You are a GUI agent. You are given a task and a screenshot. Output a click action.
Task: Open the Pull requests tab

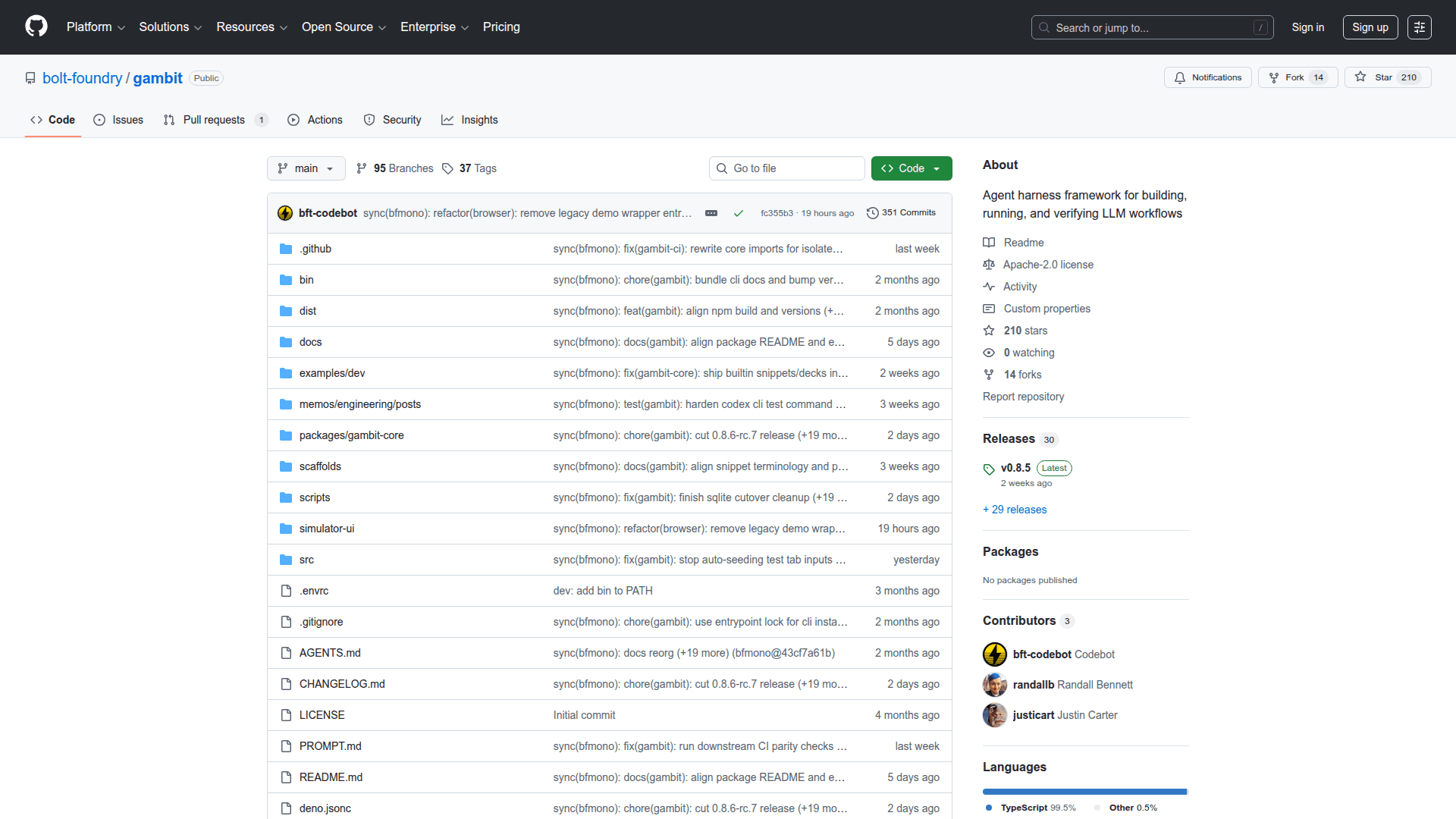point(214,120)
